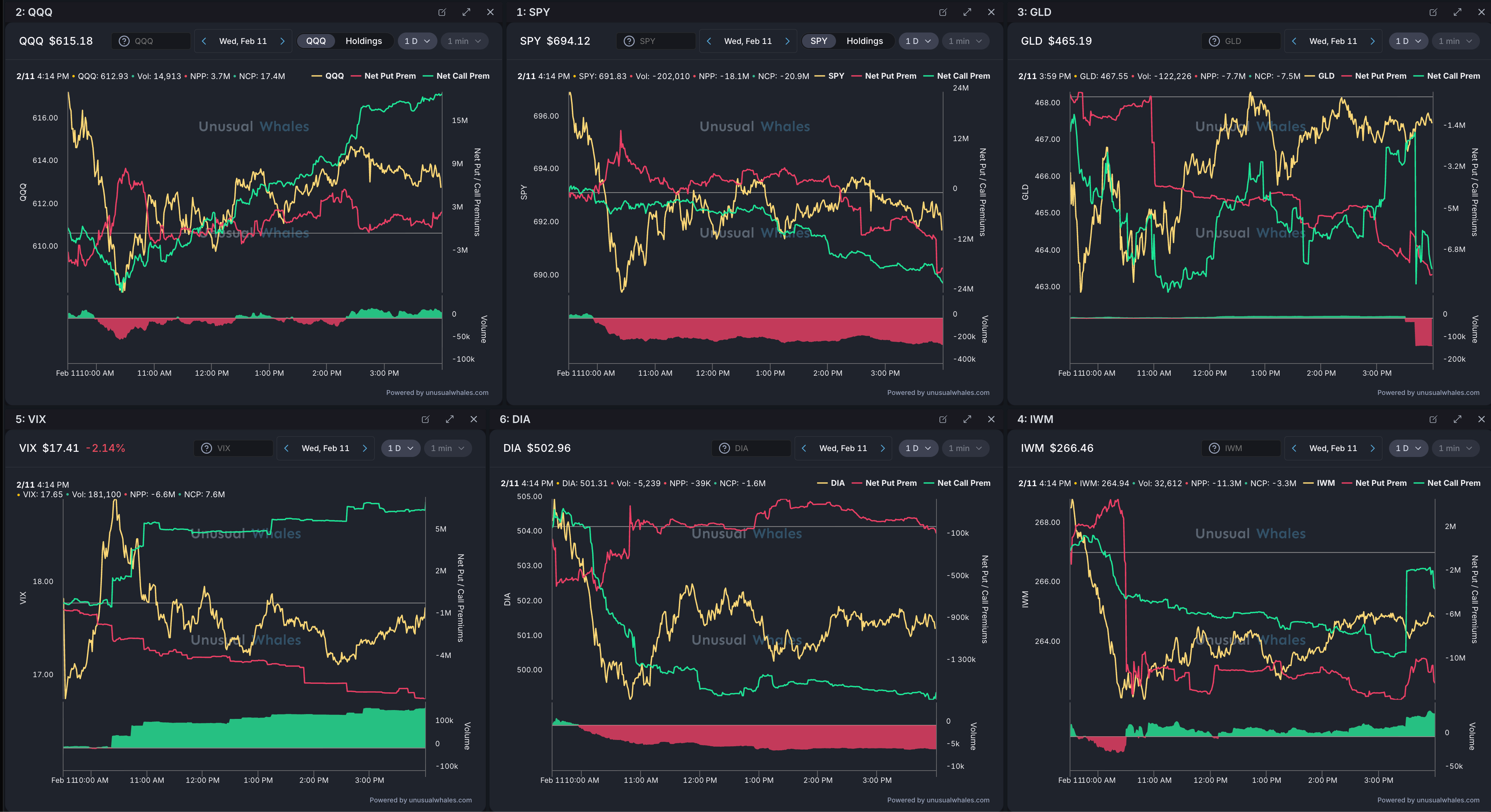Click the help icon in DIA search box
The image size is (1491, 812).
coord(724,448)
